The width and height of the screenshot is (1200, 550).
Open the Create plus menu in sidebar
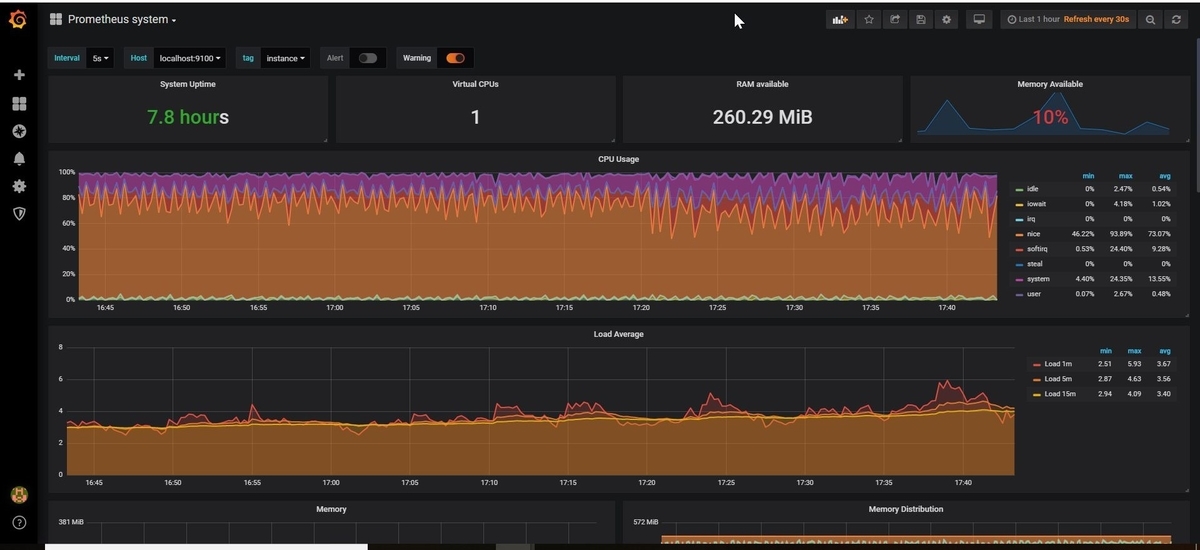19,75
